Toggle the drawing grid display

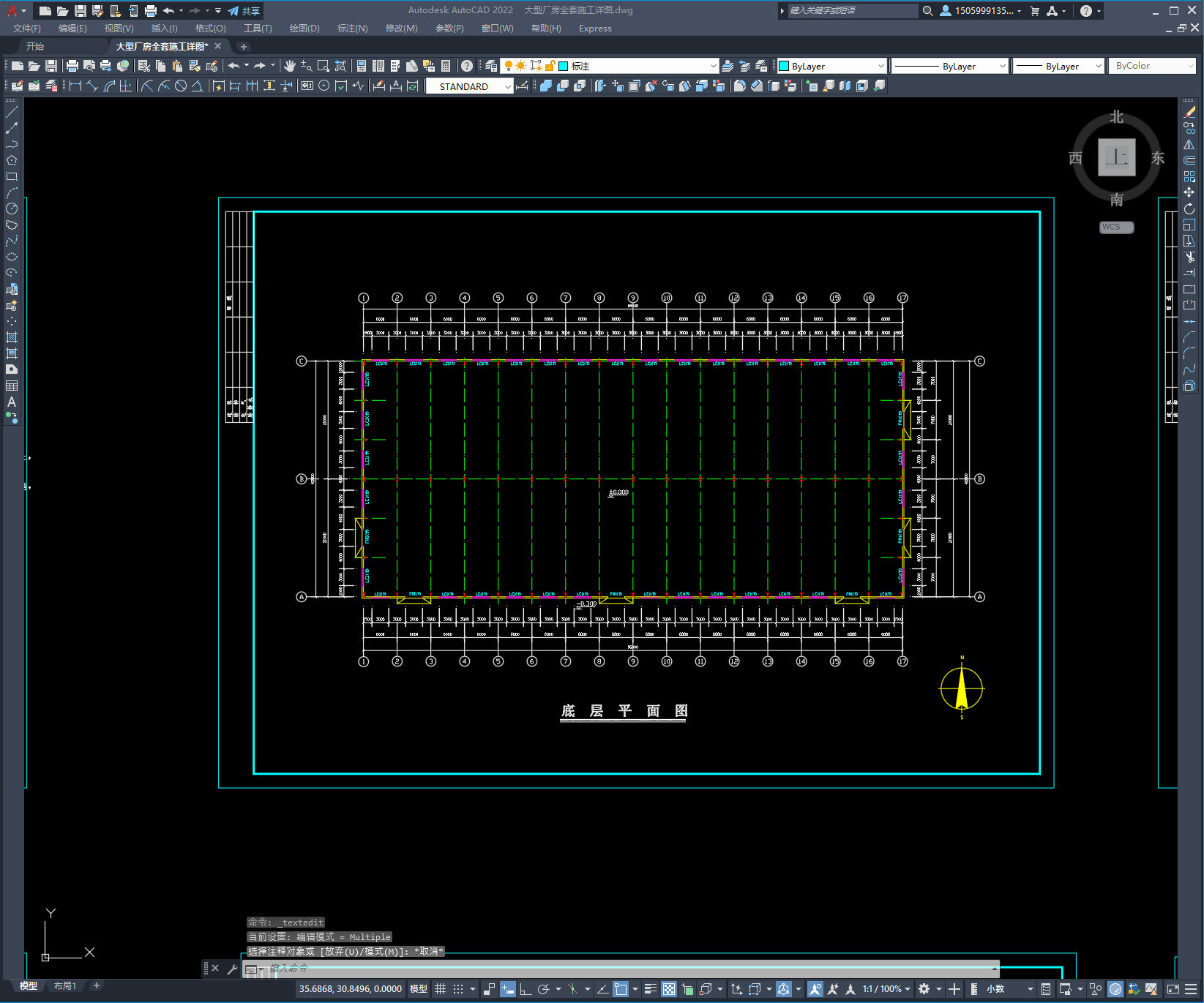pos(440,989)
